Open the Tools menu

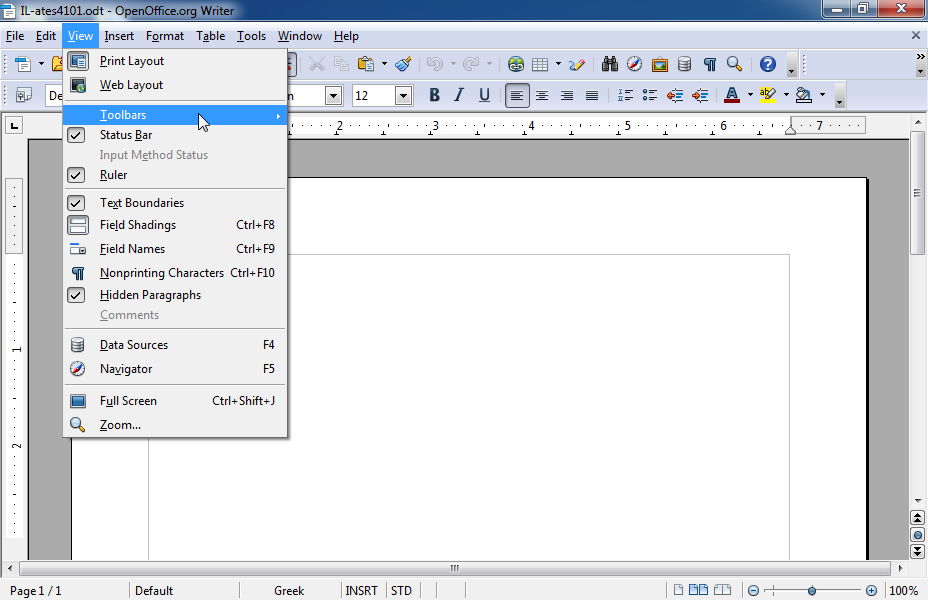click(252, 36)
